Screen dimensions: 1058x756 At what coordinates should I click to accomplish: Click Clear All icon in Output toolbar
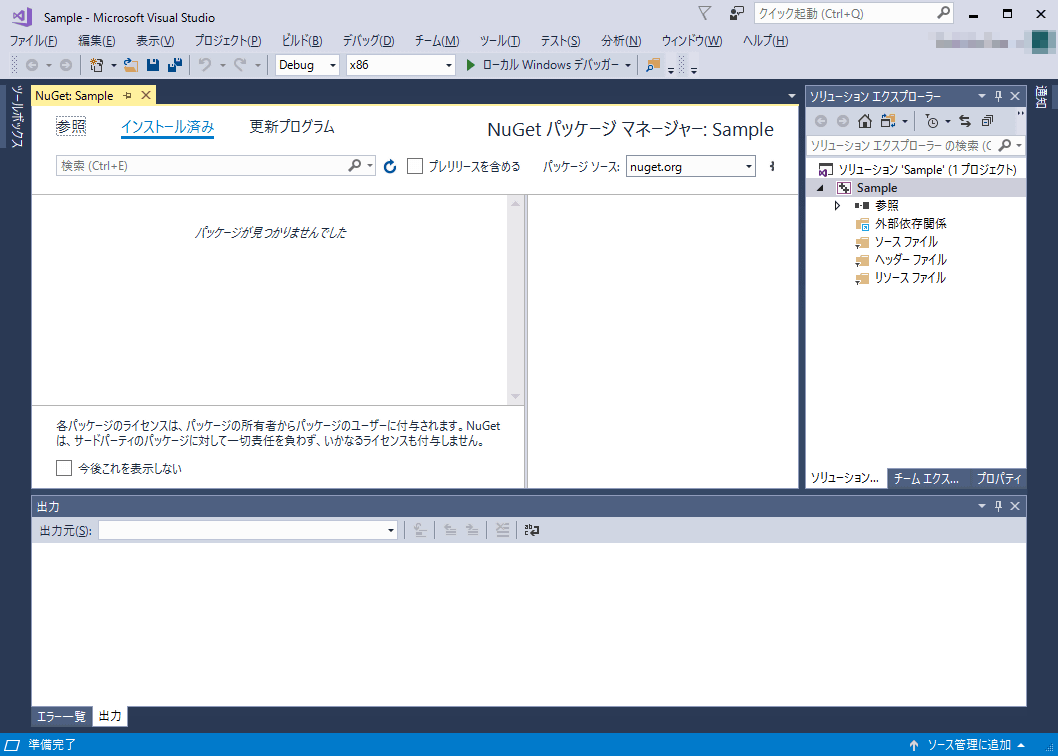[x=502, y=531]
